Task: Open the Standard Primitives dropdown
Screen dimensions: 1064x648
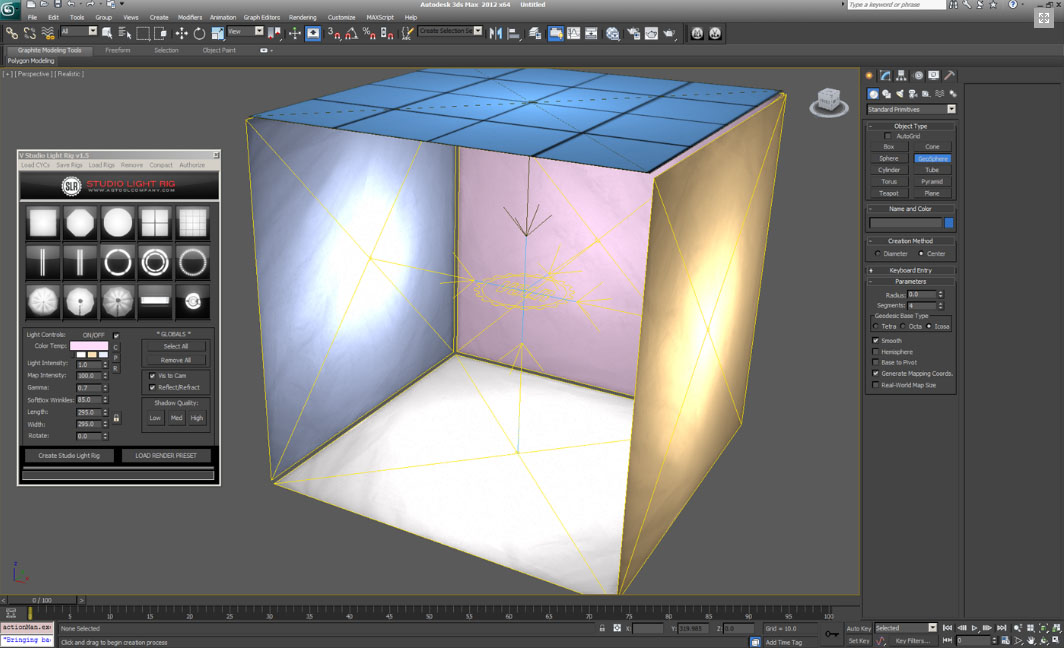Action: click(910, 109)
